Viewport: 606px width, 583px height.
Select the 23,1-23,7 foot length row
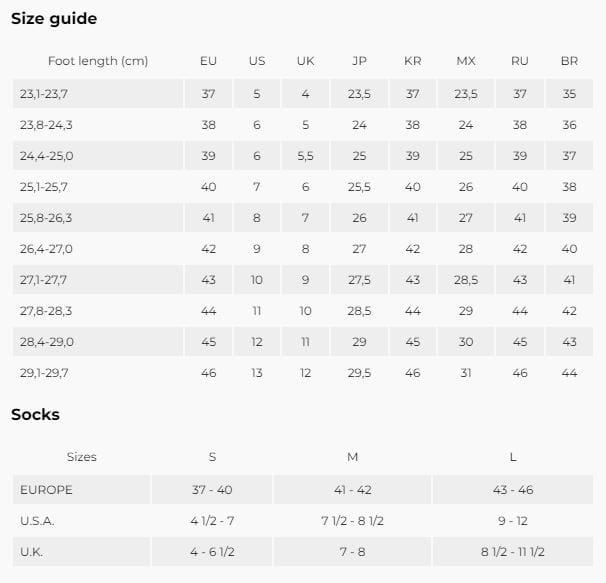[42, 94]
